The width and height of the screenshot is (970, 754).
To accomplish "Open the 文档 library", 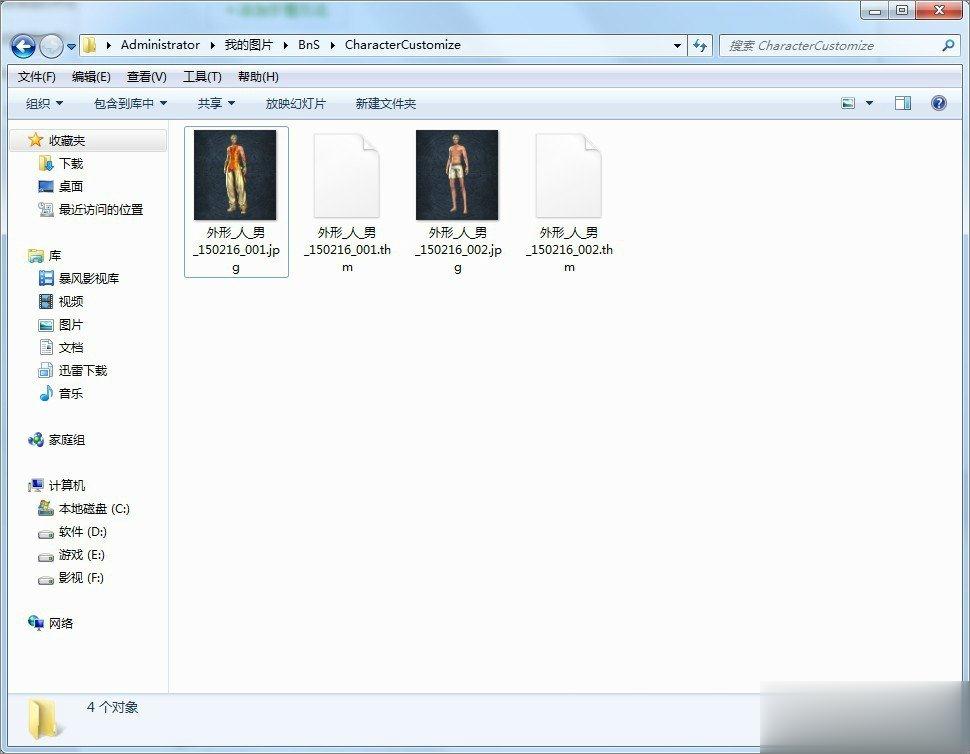I will tap(71, 348).
